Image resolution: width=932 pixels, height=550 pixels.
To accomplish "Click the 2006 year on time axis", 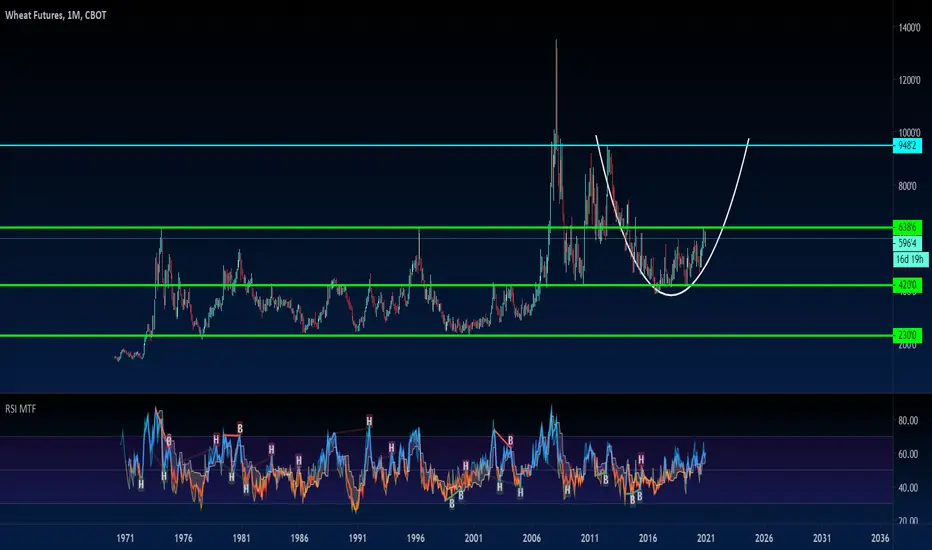I will point(531,538).
